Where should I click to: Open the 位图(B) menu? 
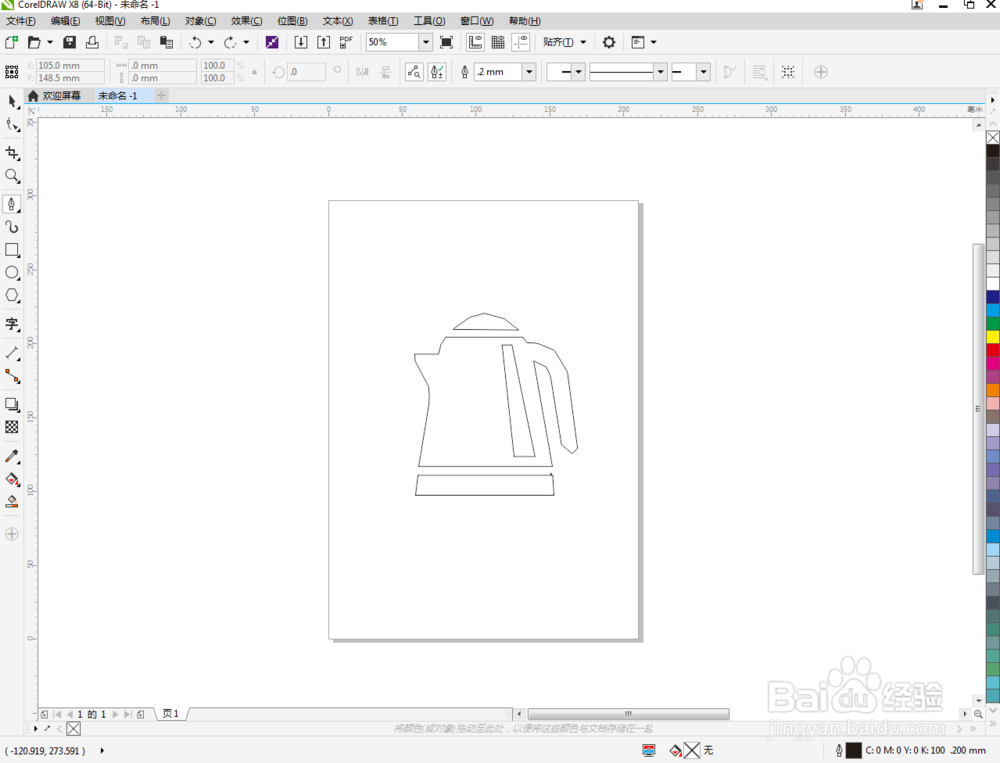pos(292,21)
